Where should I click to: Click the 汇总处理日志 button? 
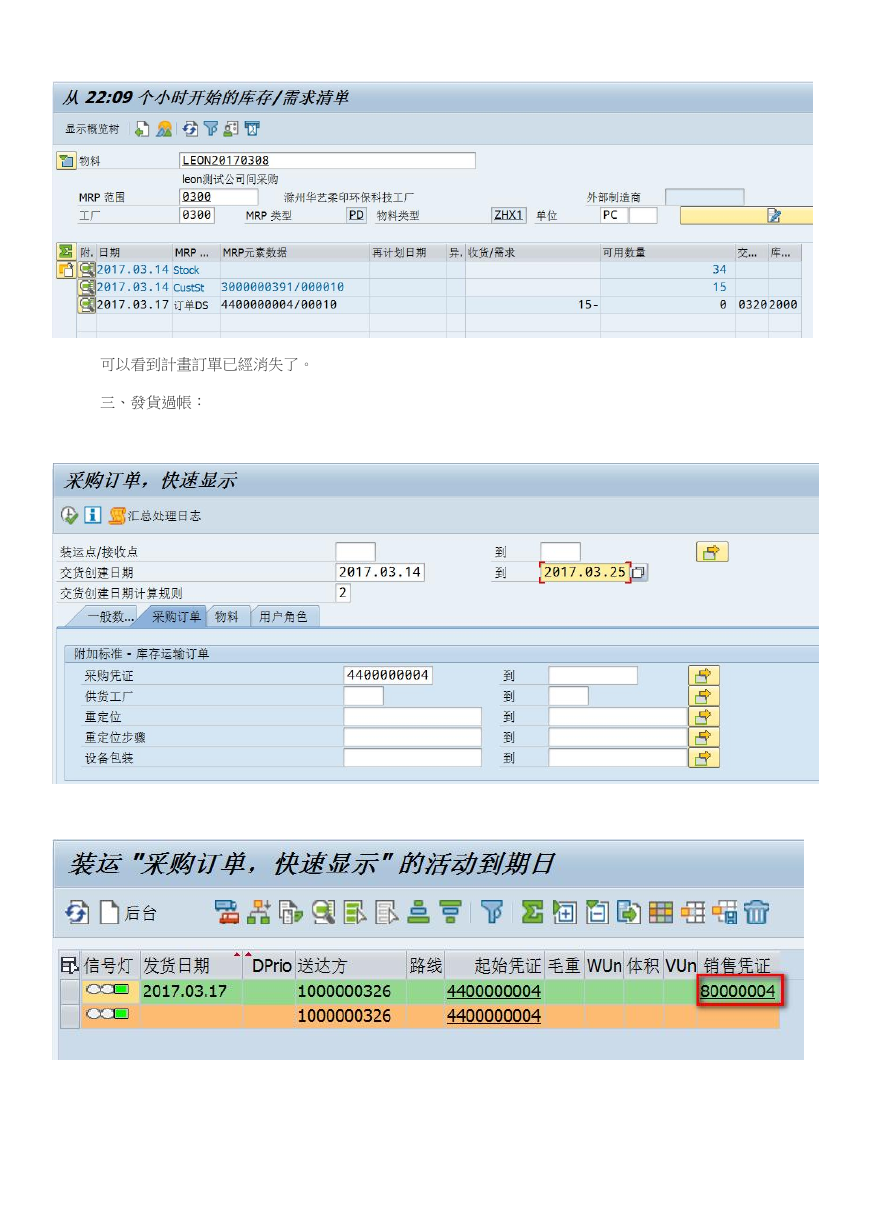155,515
